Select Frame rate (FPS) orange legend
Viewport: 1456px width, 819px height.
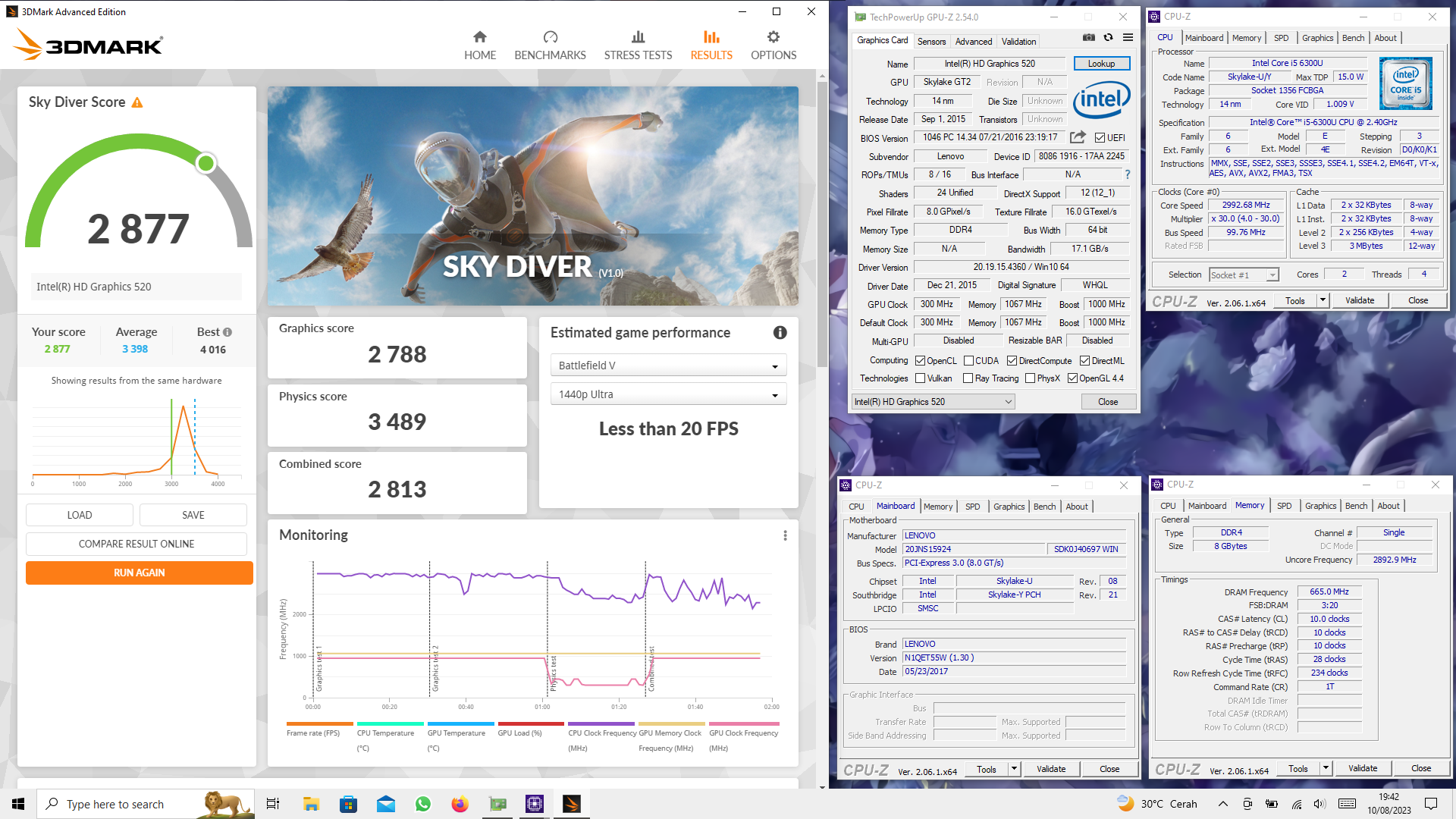319,730
